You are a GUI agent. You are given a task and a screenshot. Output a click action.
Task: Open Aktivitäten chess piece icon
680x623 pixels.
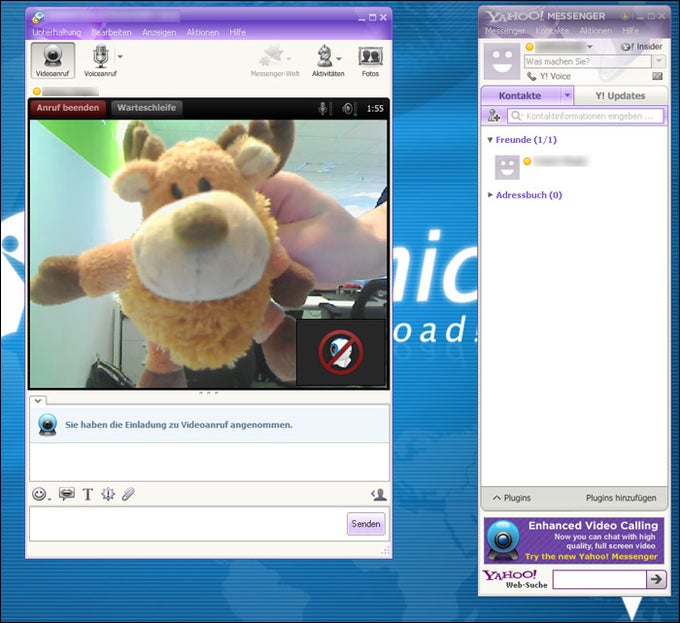pyautogui.click(x=324, y=56)
